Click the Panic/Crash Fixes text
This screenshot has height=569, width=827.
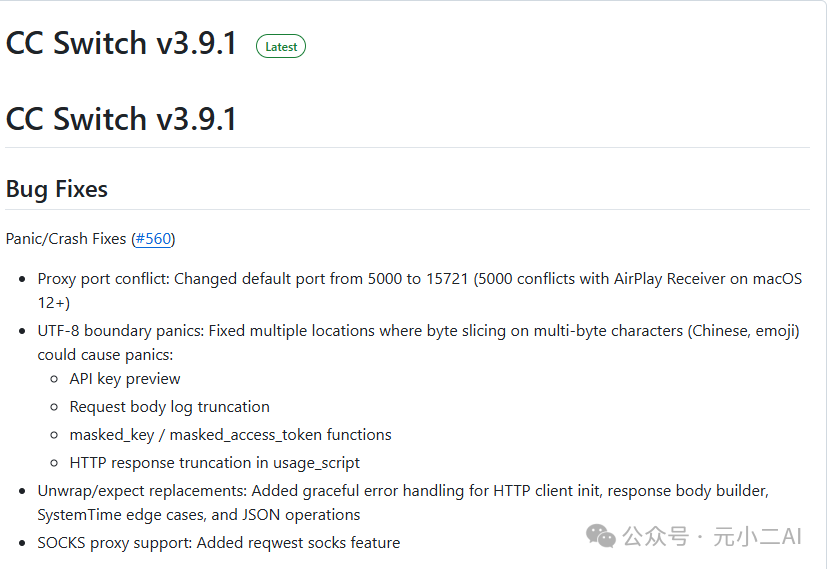66,239
